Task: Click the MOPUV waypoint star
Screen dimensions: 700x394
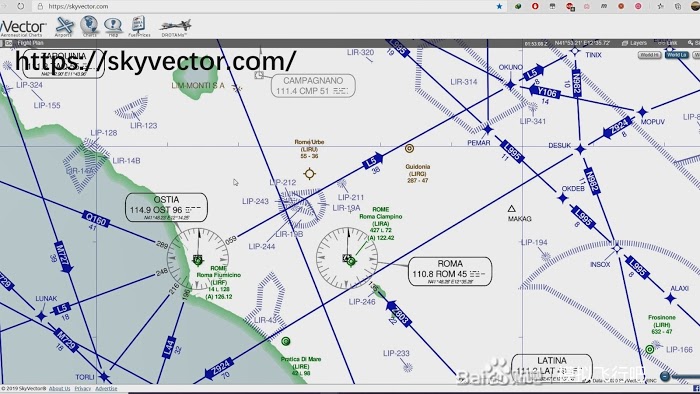Action: click(x=642, y=112)
